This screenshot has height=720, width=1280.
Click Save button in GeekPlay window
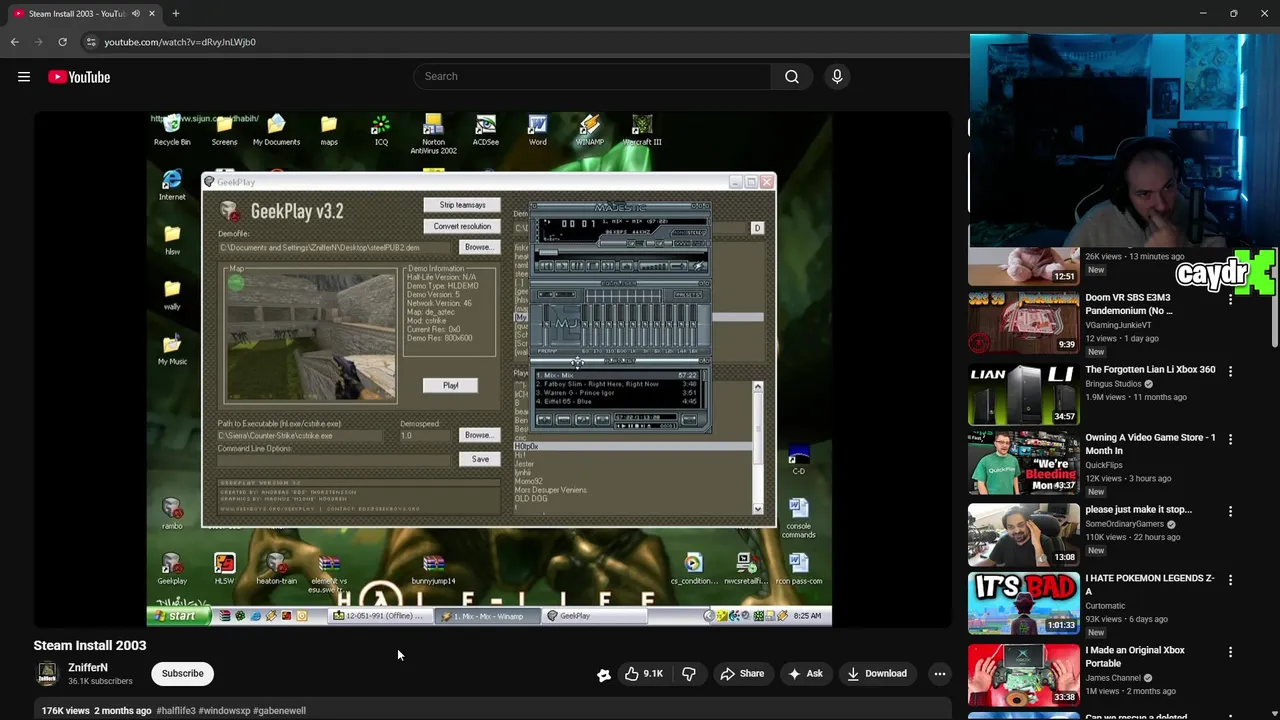[x=480, y=459]
